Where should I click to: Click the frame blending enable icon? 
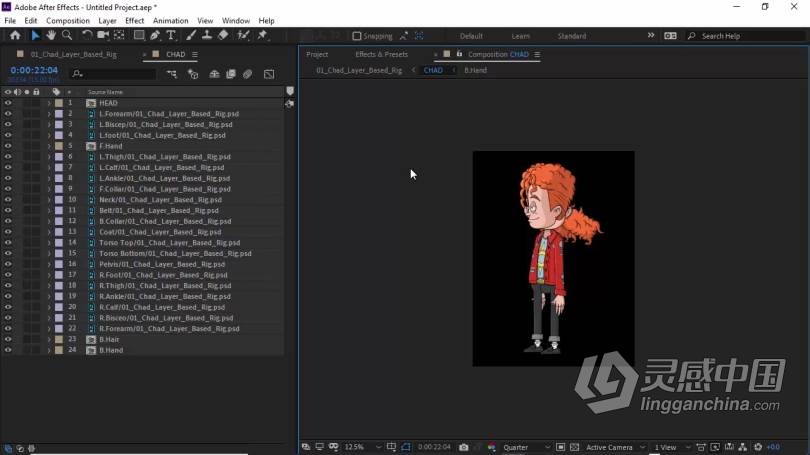coord(231,74)
